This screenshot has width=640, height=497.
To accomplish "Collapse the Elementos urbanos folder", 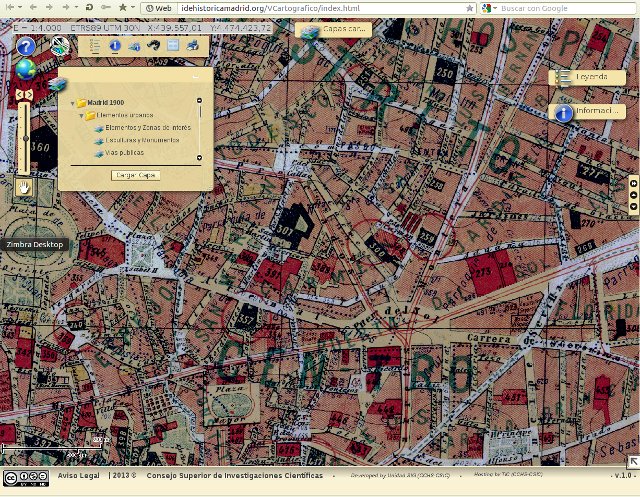I will (82, 115).
